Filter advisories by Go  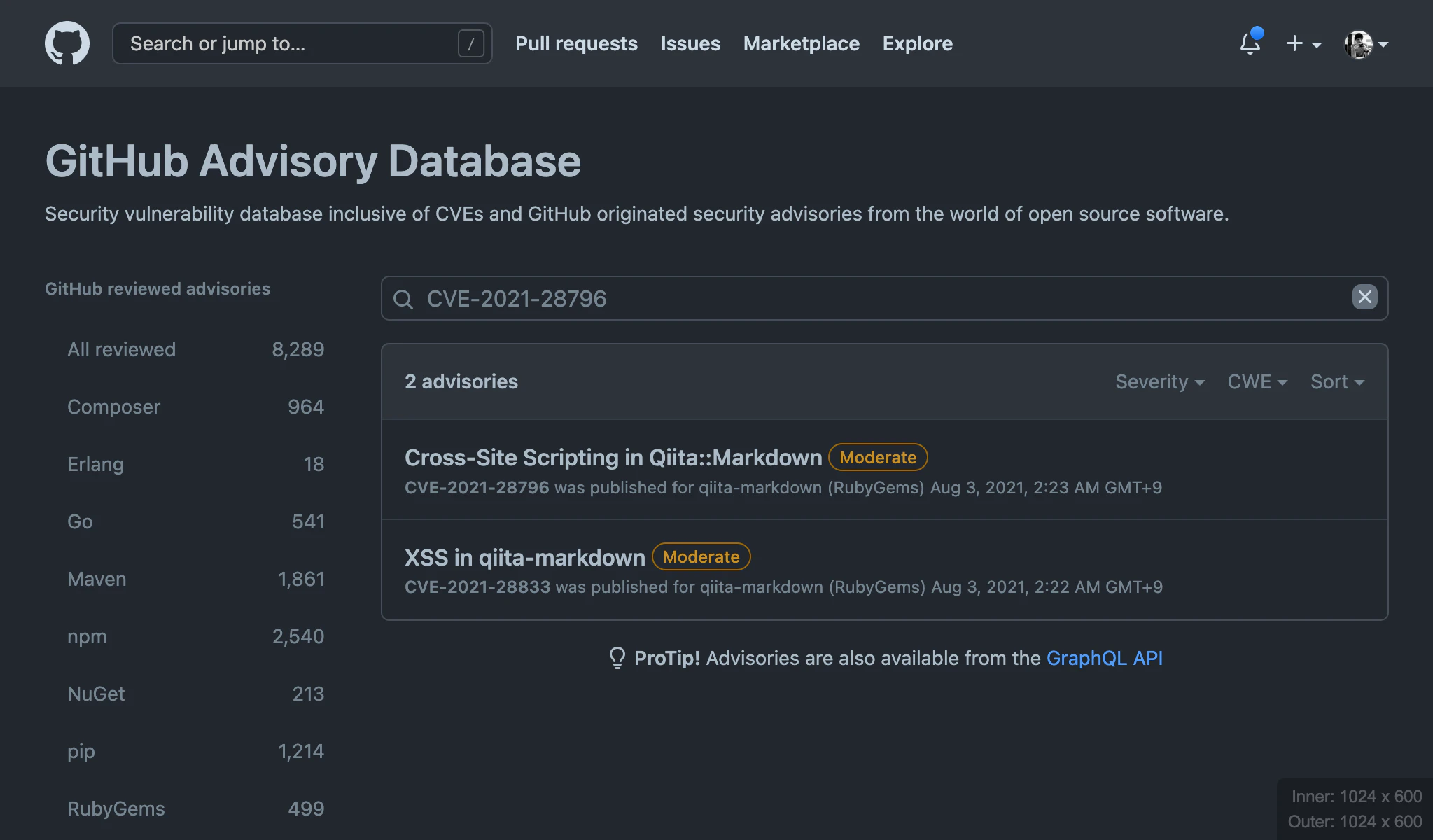(195, 521)
